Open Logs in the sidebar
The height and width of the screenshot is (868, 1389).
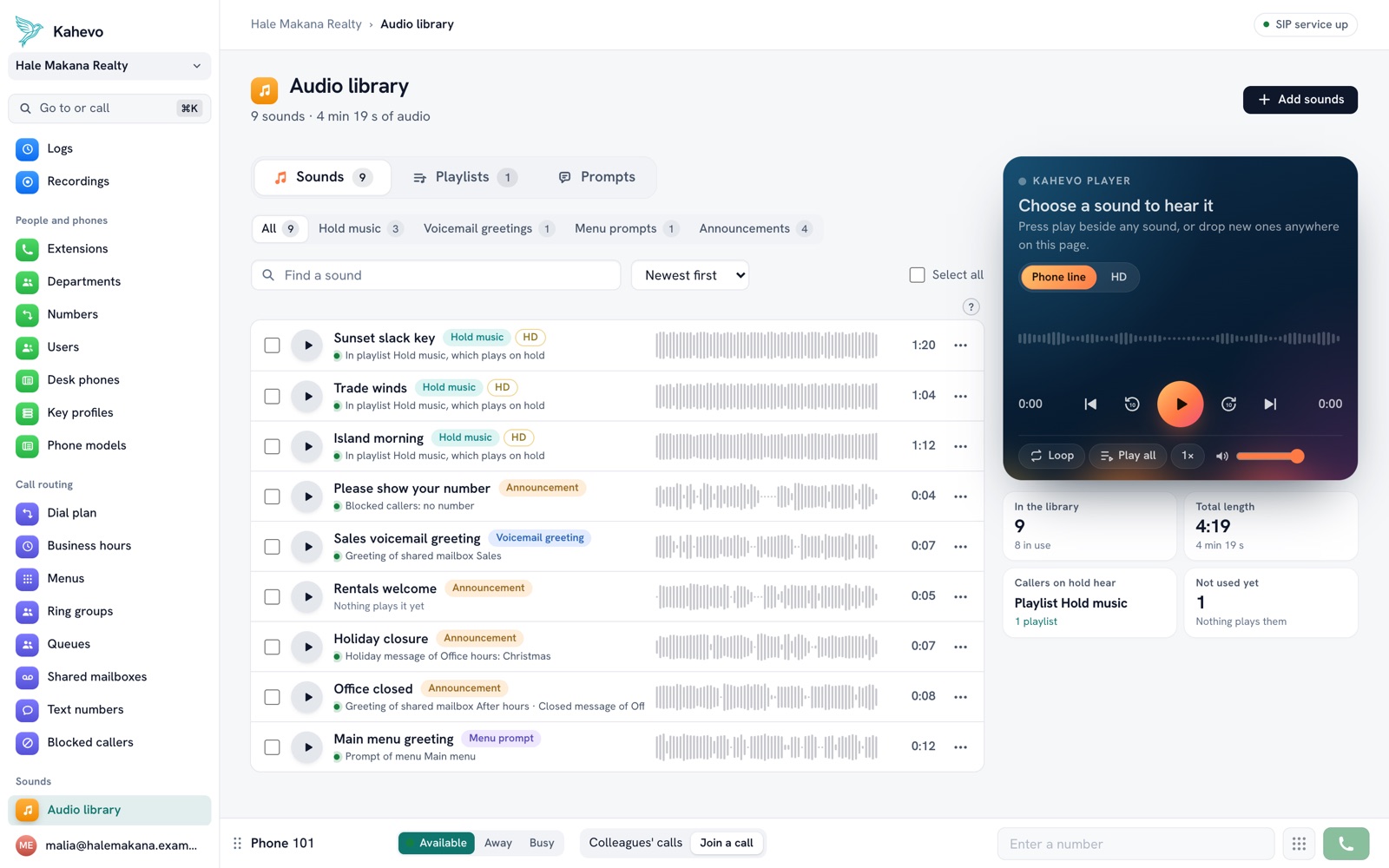[x=109, y=148]
